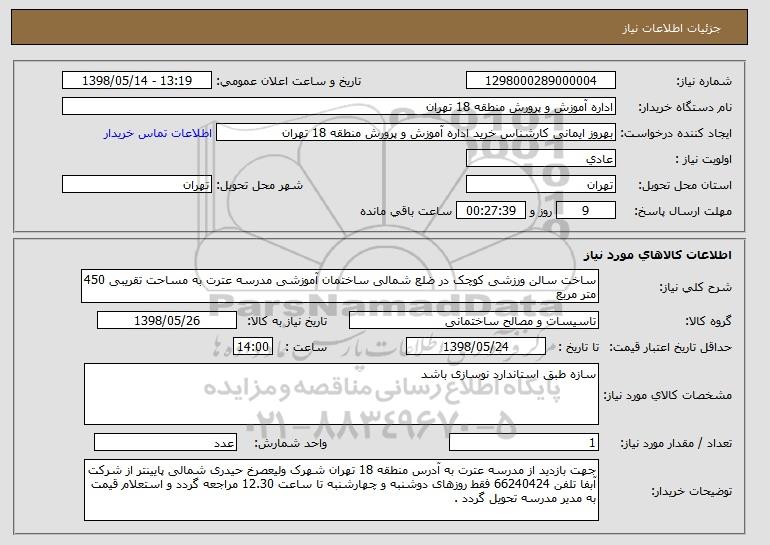Open the اطلاعات تماس خریدار link
Screen dimensions: 770x545
pos(158,134)
